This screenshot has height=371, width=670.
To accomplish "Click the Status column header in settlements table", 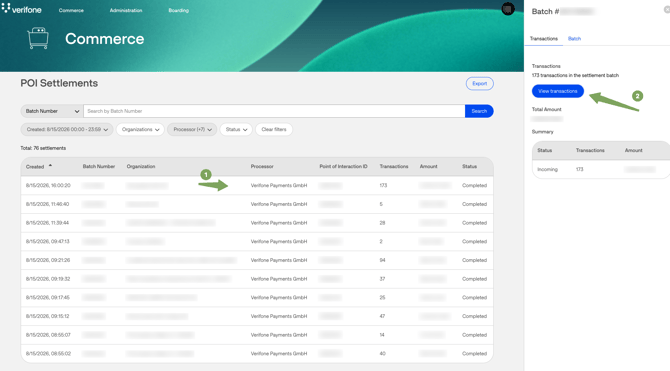I will (469, 166).
